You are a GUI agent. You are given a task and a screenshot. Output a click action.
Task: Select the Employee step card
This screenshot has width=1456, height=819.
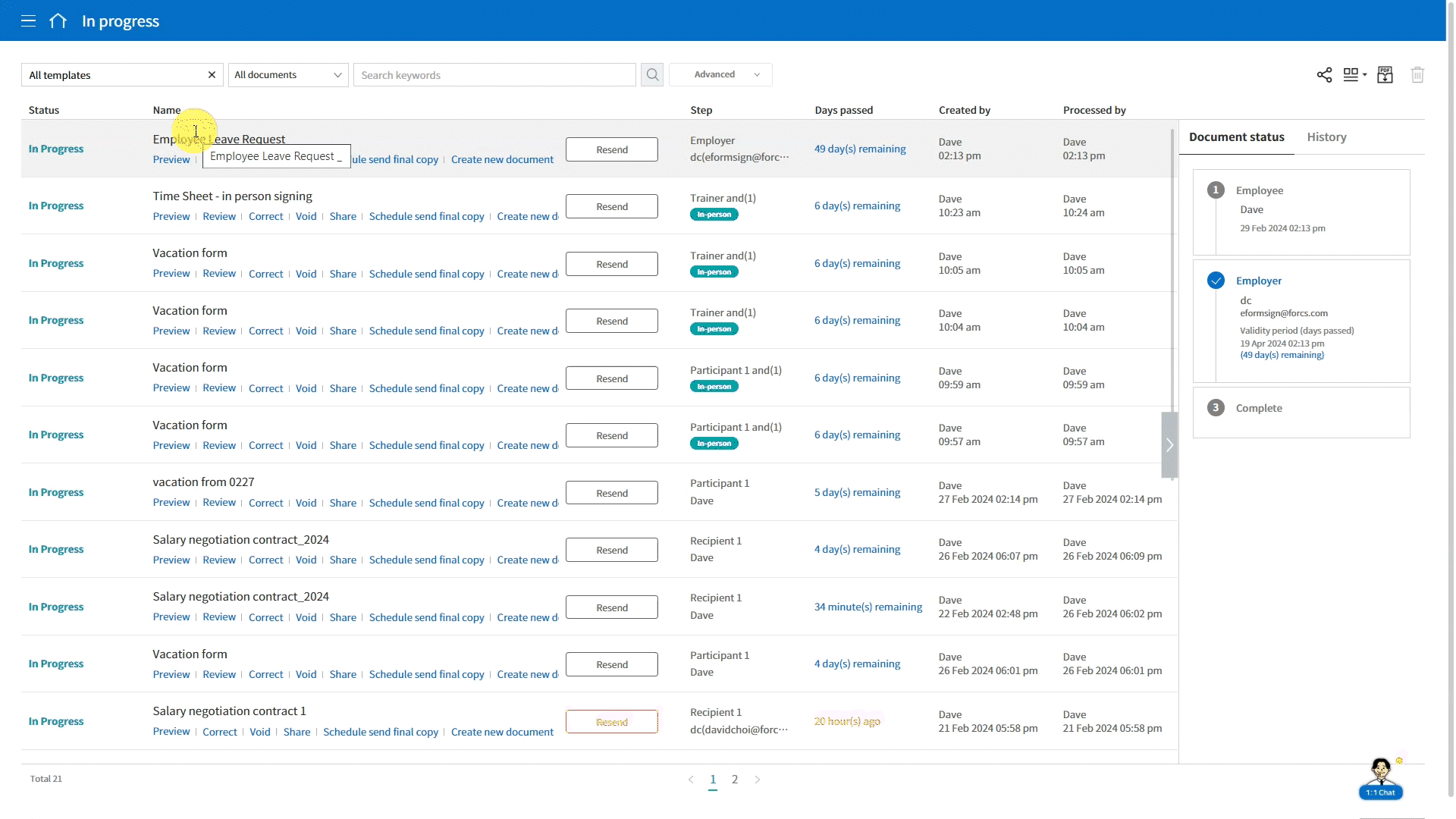(1301, 212)
